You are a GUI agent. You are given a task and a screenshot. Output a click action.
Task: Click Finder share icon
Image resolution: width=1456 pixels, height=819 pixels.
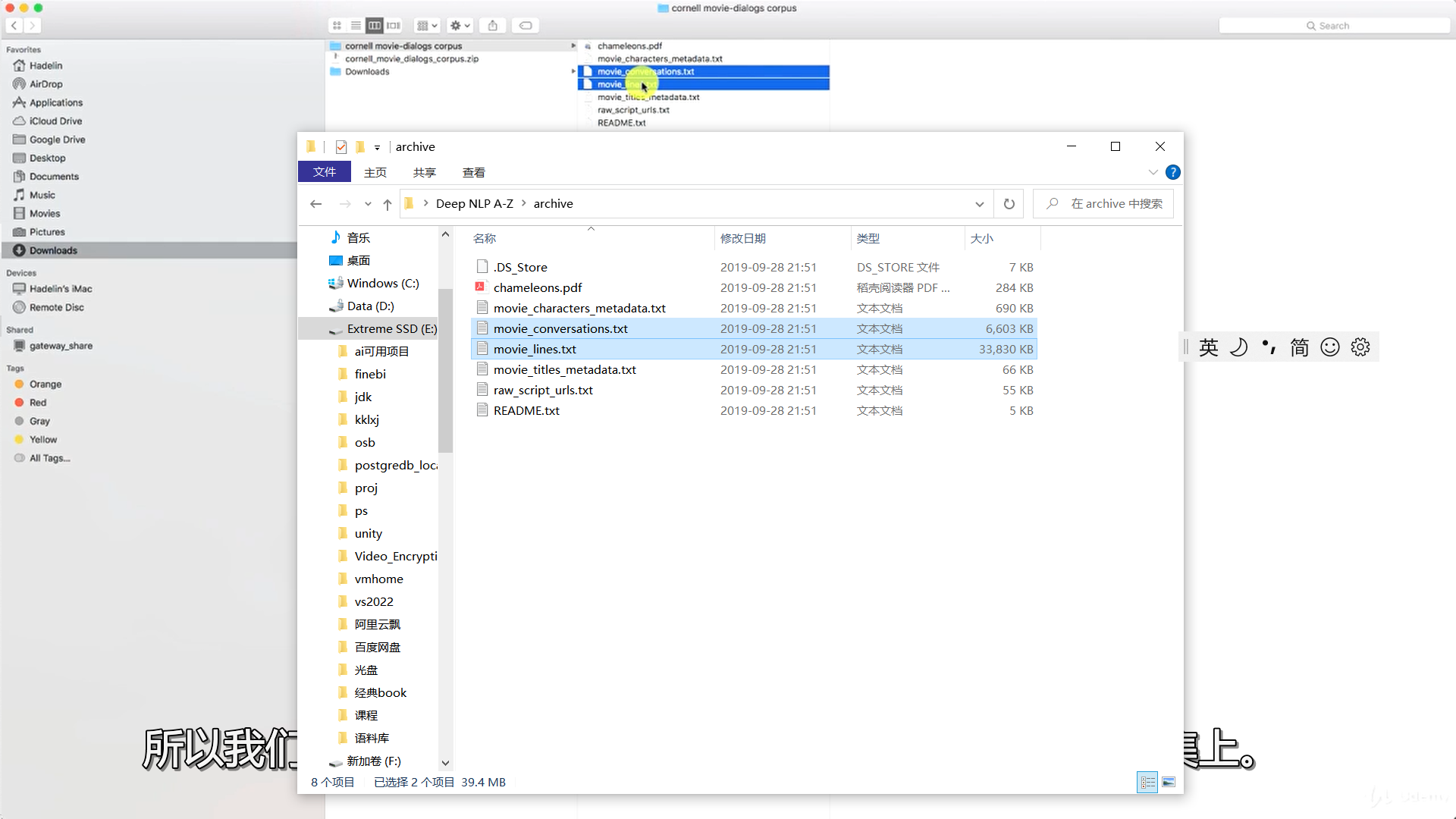click(x=493, y=26)
